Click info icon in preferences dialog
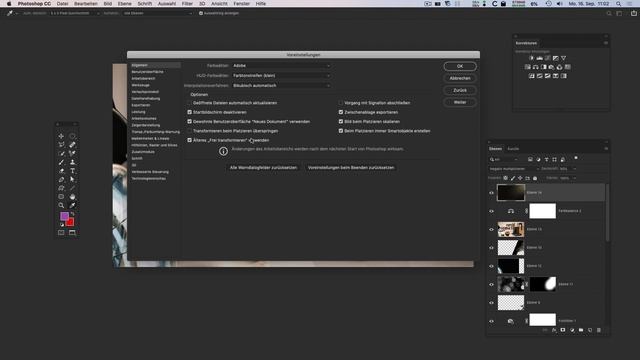Image resolution: width=640 pixels, height=360 pixels. pyautogui.click(x=223, y=151)
